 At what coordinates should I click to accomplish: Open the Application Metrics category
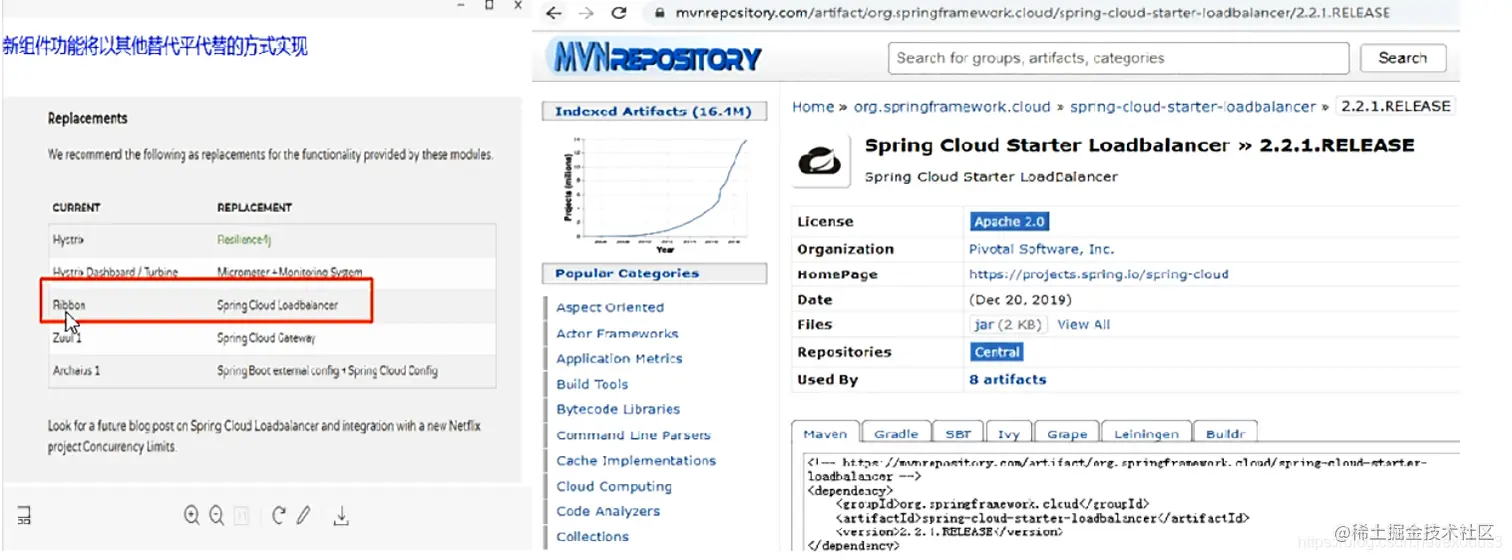point(619,359)
